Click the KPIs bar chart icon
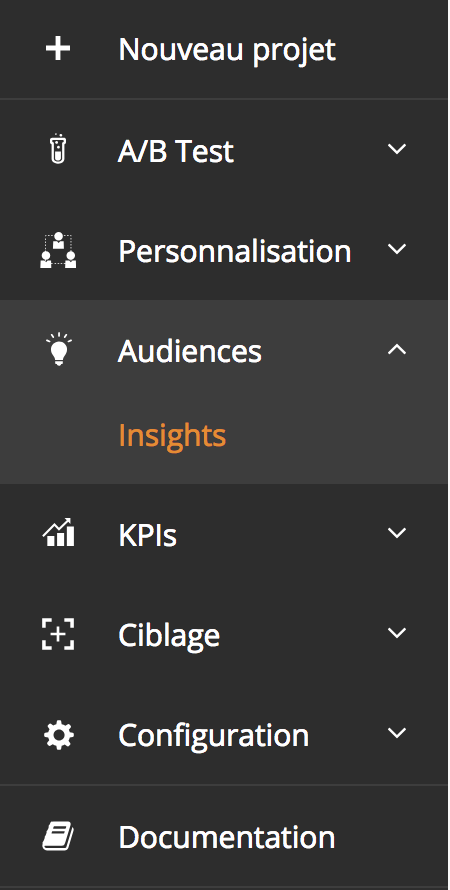This screenshot has height=890, width=450. tap(58, 532)
